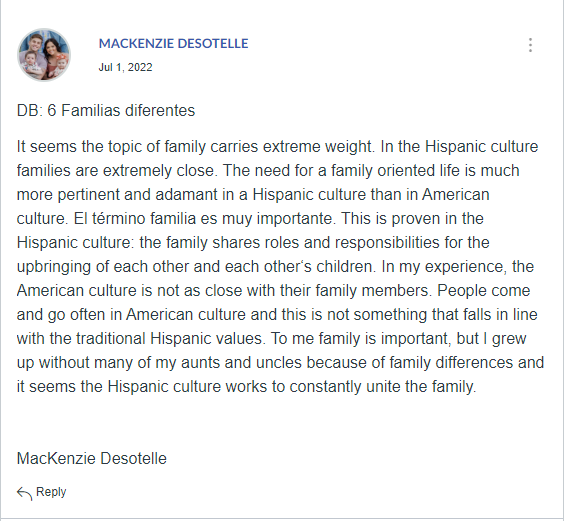Click the words traditional Hispanic values

(x=170, y=339)
